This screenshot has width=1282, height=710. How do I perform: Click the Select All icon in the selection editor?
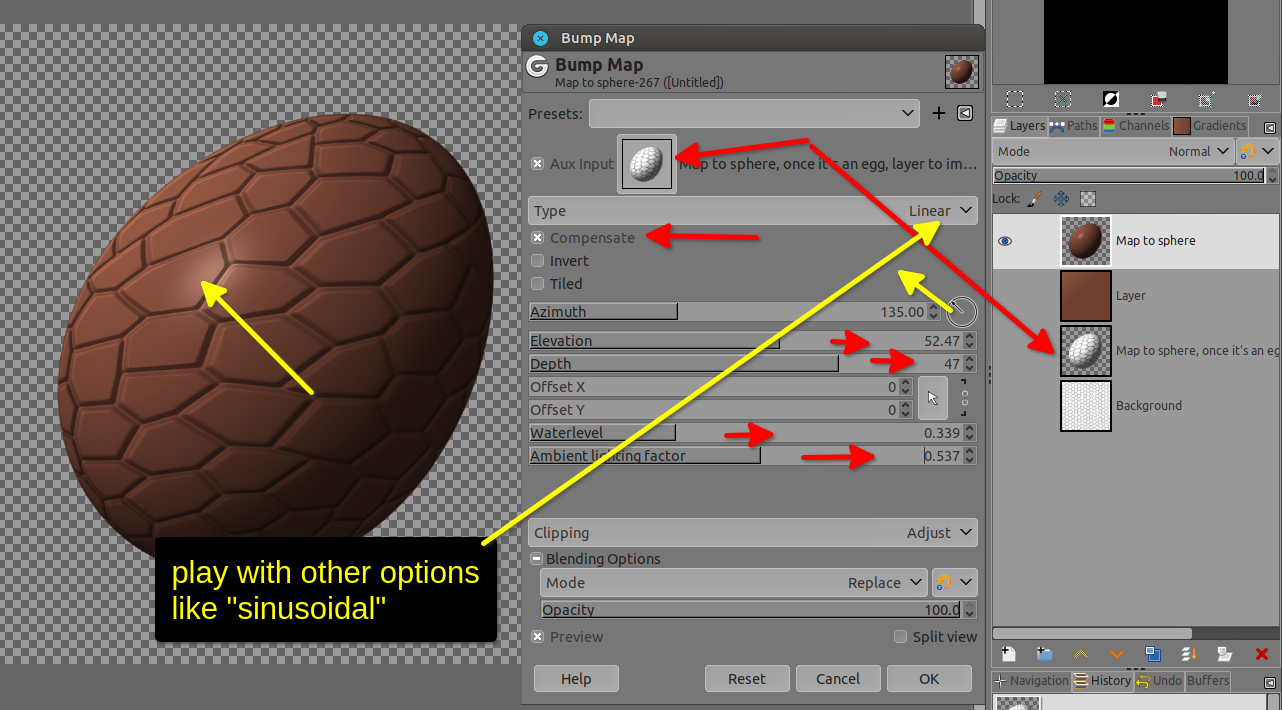1014,99
